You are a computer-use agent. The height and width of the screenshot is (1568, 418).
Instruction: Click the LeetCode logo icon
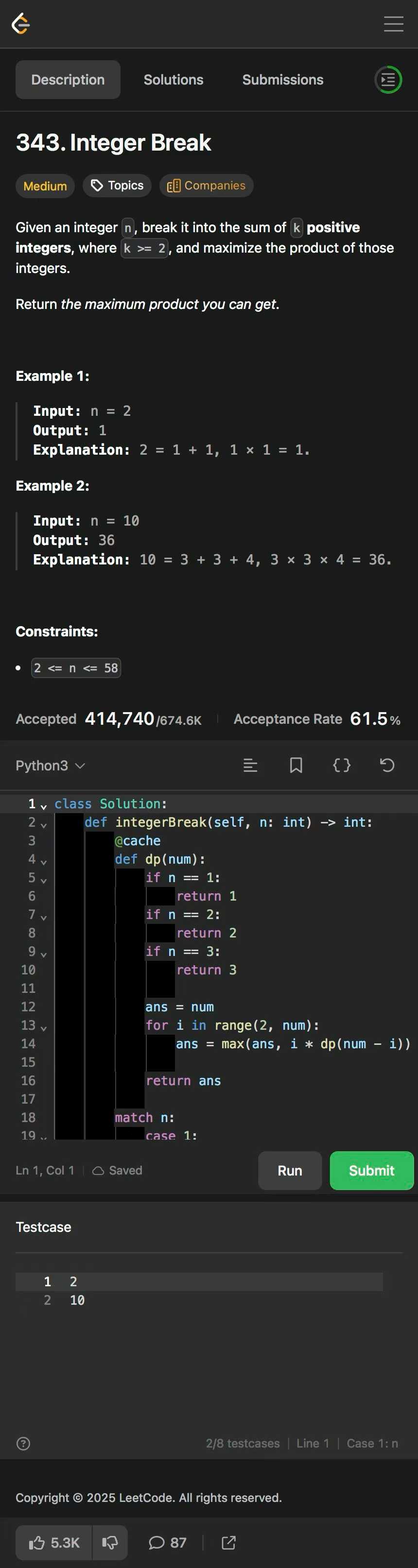tap(21, 24)
